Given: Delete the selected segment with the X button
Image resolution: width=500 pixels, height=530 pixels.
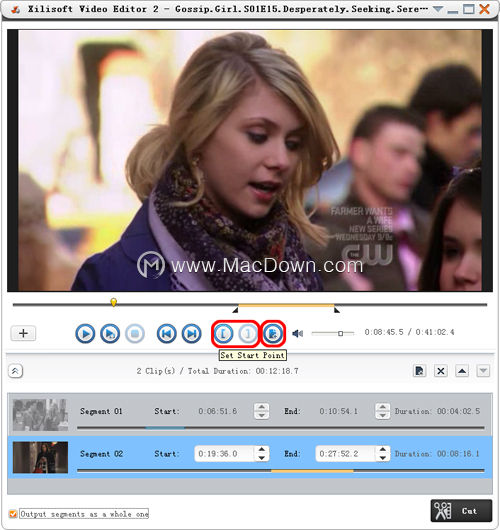Looking at the screenshot, I should point(441,371).
